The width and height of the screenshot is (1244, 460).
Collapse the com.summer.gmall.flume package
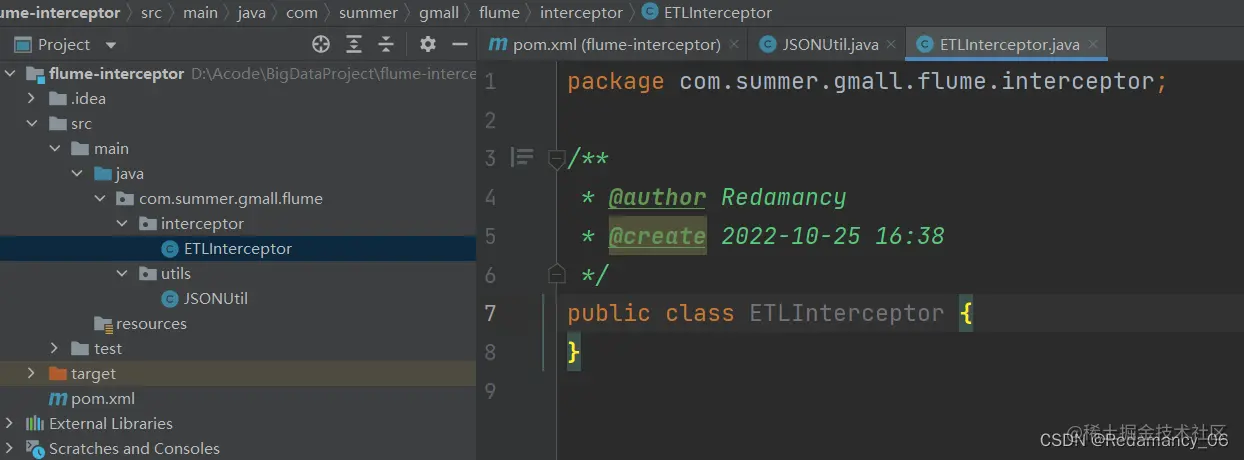coord(99,198)
